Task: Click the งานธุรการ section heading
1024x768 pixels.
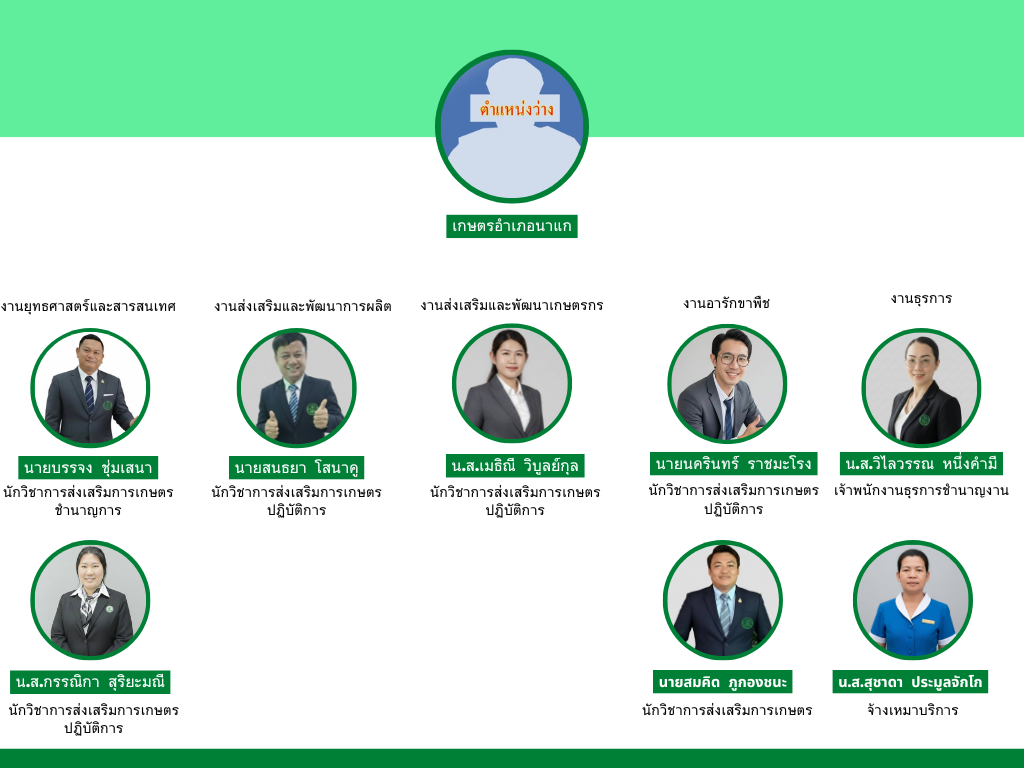Action: 921,299
